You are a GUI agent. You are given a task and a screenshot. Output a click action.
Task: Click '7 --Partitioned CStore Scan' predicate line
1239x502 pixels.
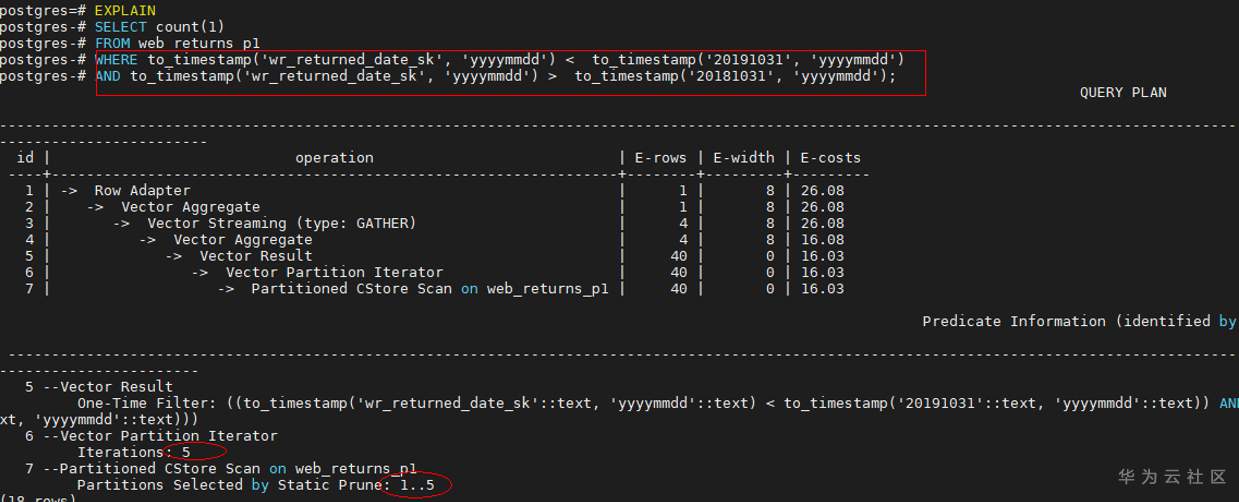pyautogui.click(x=221, y=468)
